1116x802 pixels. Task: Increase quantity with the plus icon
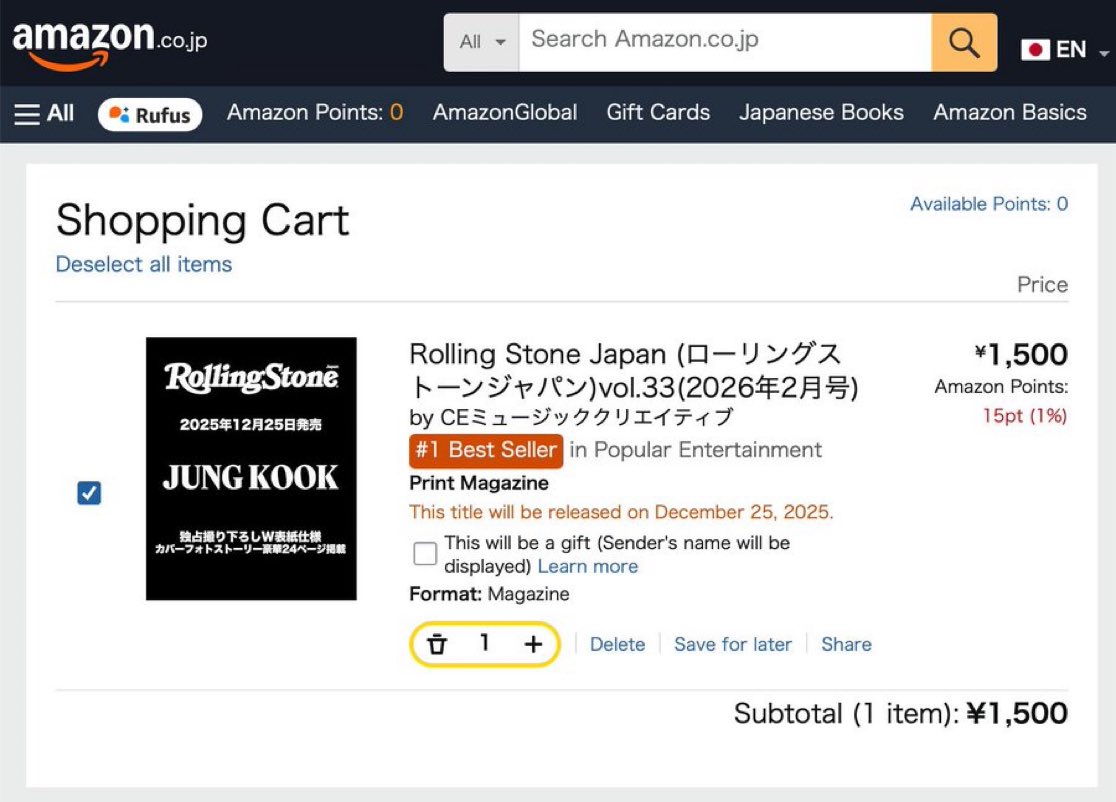click(533, 644)
